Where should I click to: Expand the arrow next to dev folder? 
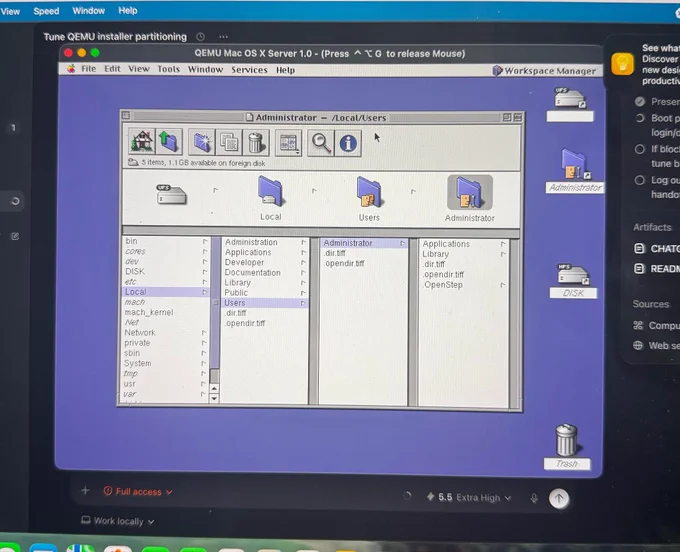click(204, 261)
